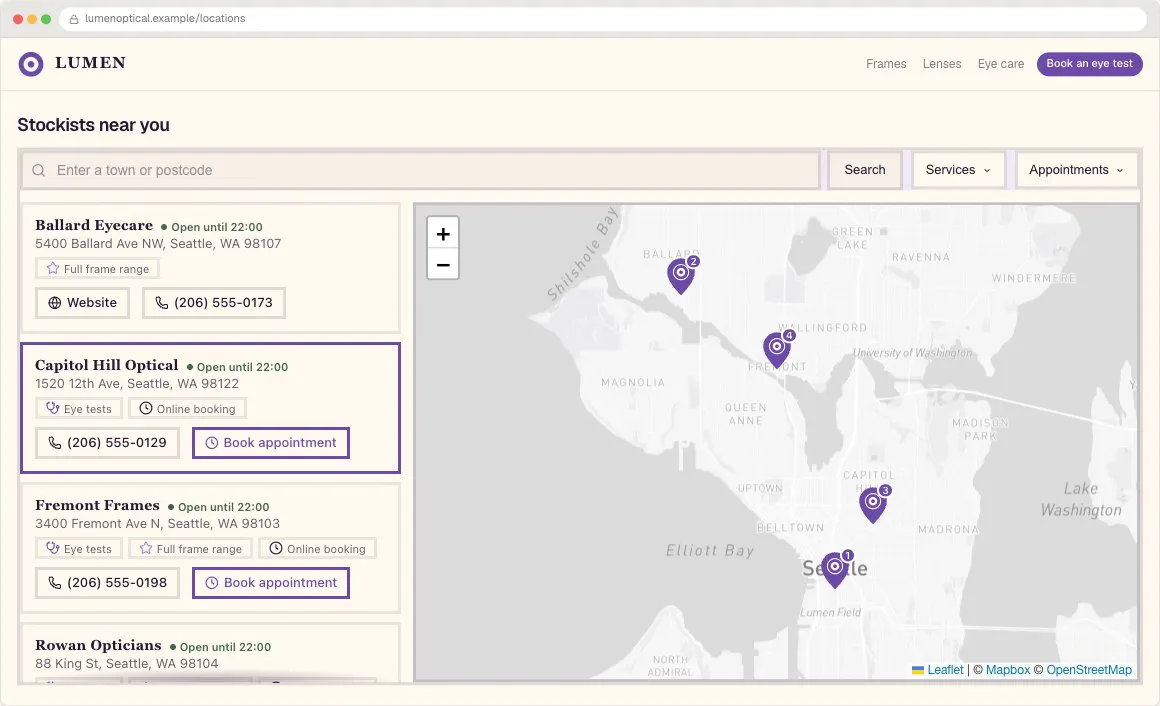
Task: Book appointment at Capitol Hill Optical
Action: tap(271, 443)
